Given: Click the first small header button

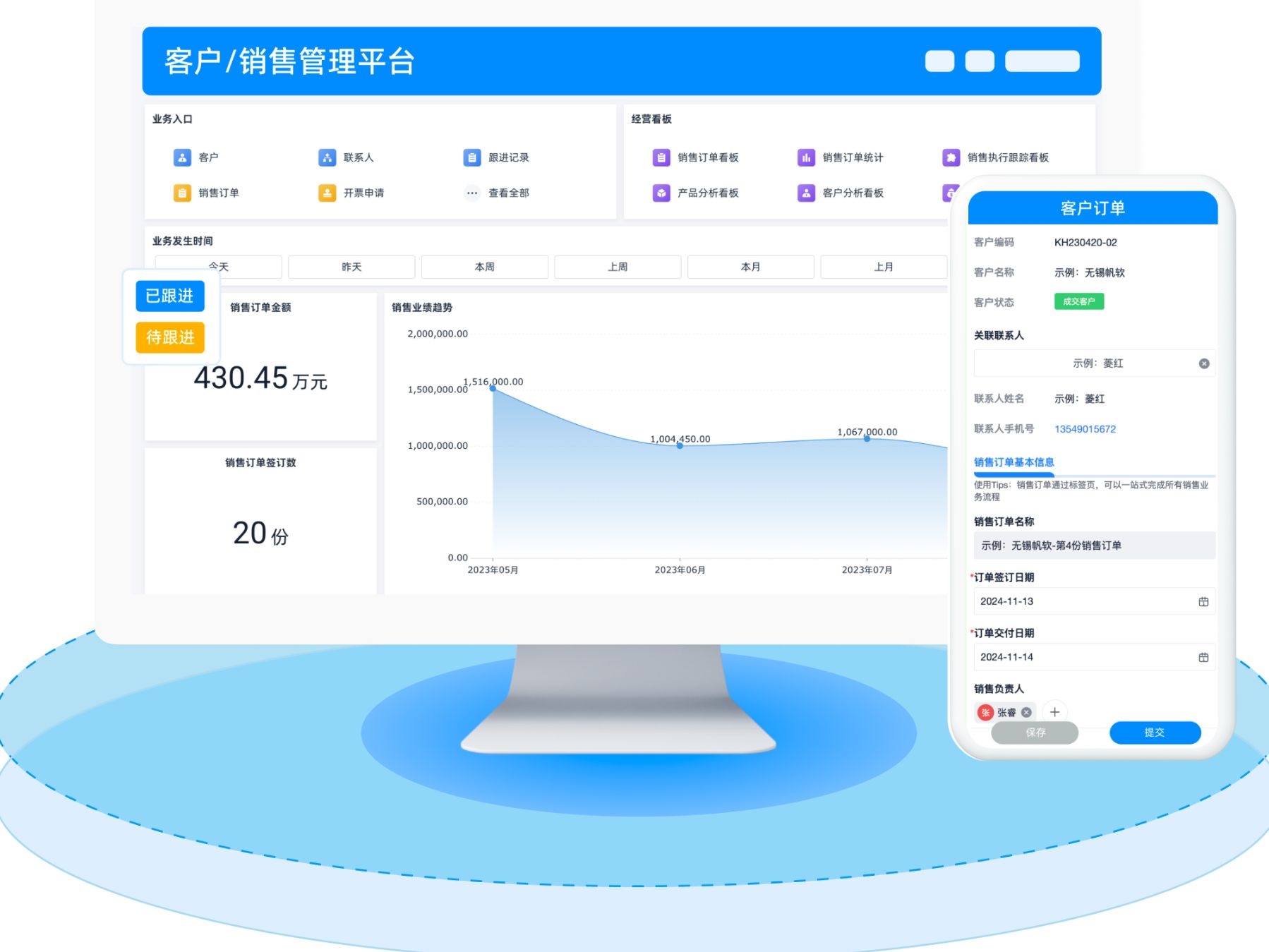Looking at the screenshot, I should click(939, 61).
